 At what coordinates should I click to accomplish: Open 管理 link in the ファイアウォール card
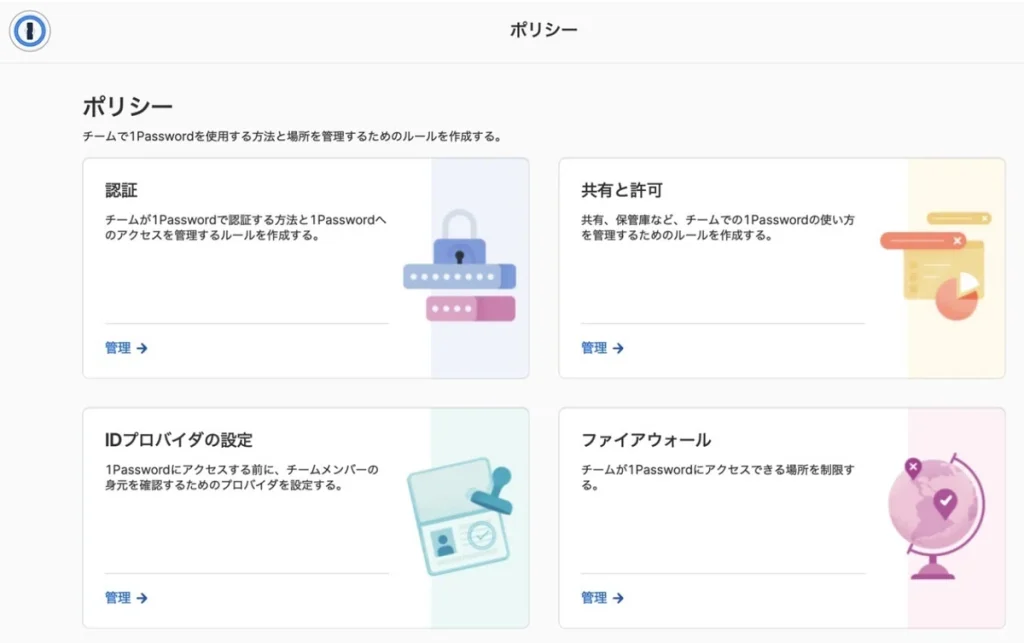(x=602, y=598)
